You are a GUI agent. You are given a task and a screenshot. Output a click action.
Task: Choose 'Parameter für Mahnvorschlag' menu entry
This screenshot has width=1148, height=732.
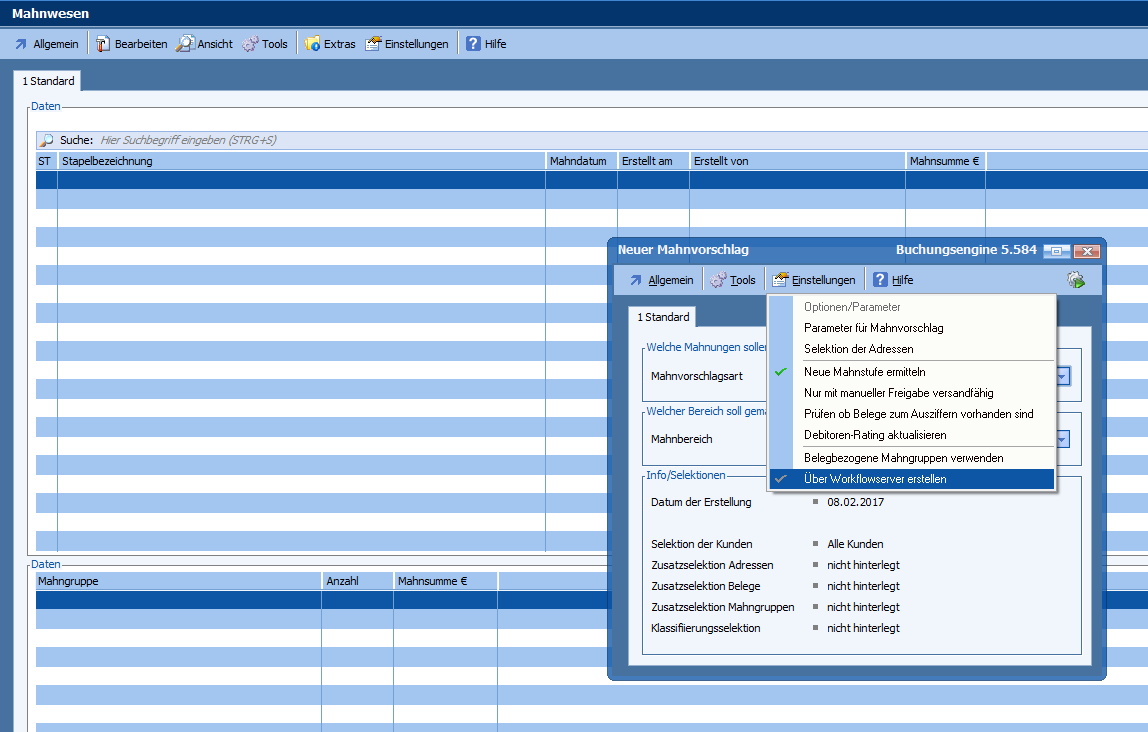873,328
